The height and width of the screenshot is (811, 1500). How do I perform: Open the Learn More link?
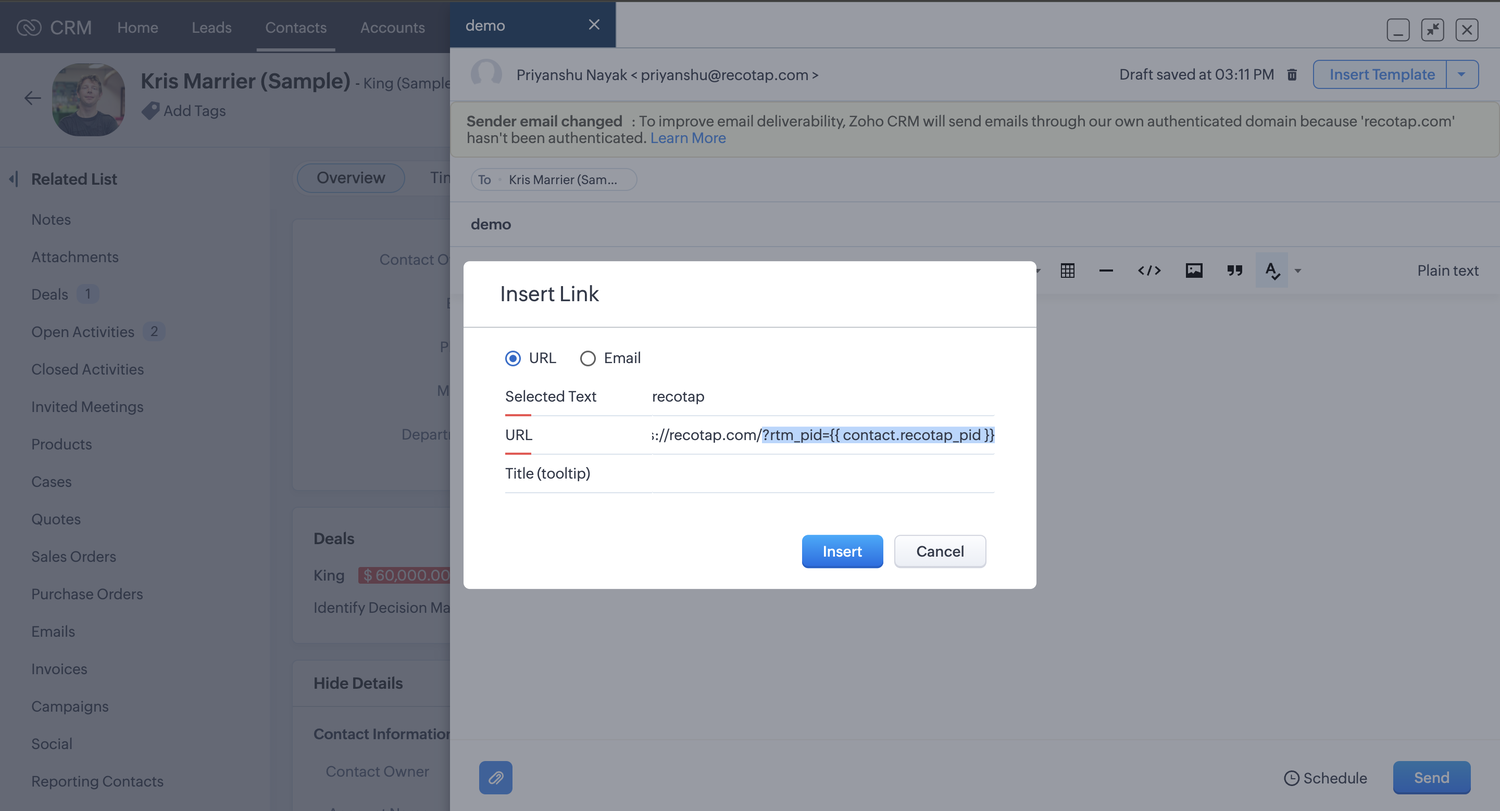(688, 138)
